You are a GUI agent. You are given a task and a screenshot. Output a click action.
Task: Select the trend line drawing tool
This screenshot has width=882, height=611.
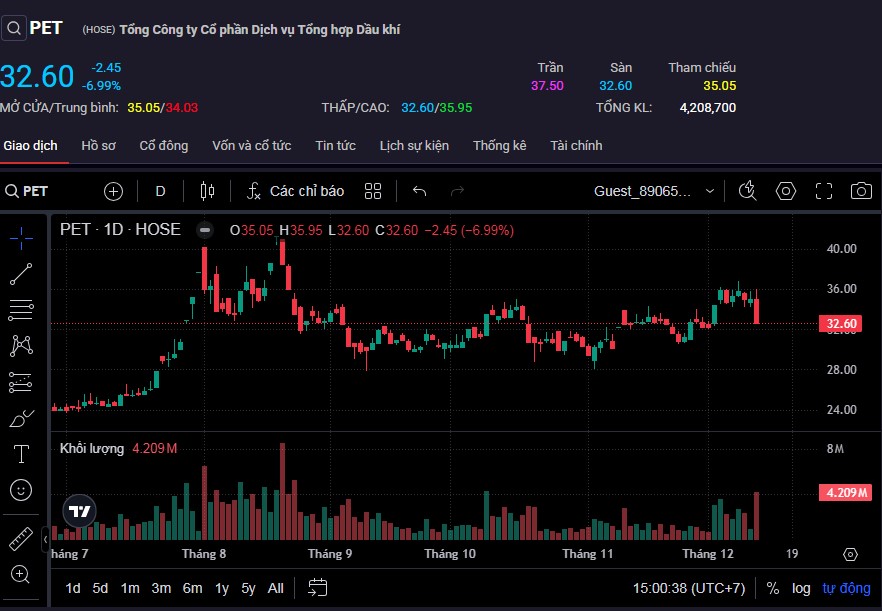21,273
